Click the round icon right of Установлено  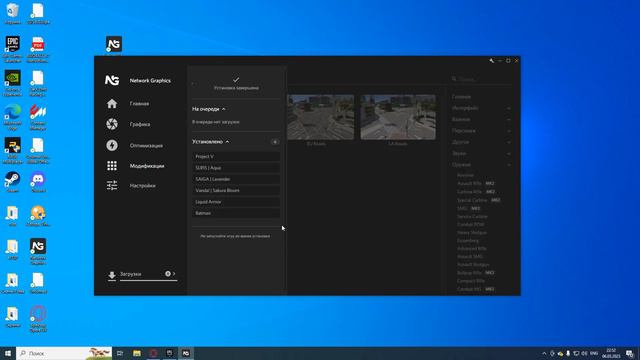tap(275, 142)
